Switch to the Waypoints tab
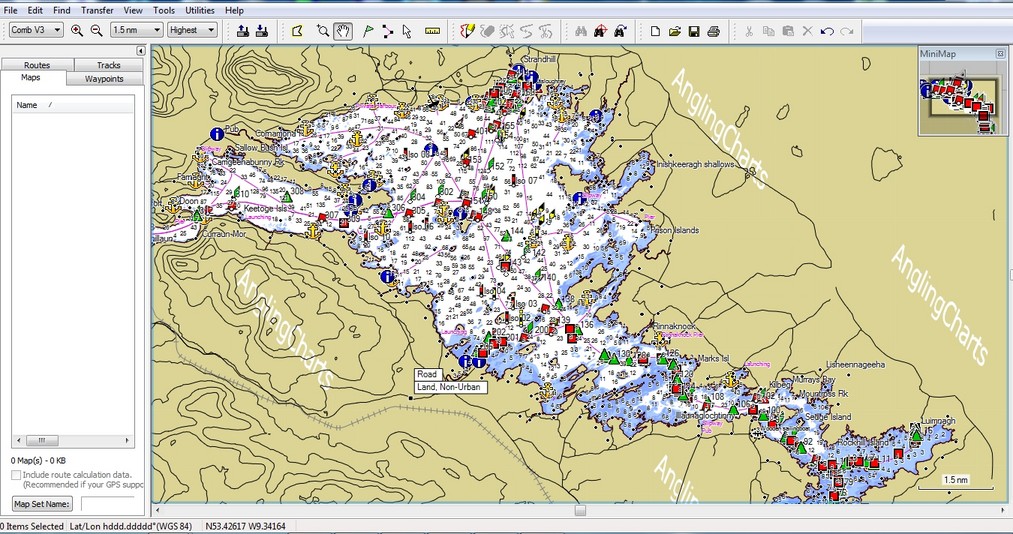Viewport: 1013px width, 534px height. (x=105, y=79)
